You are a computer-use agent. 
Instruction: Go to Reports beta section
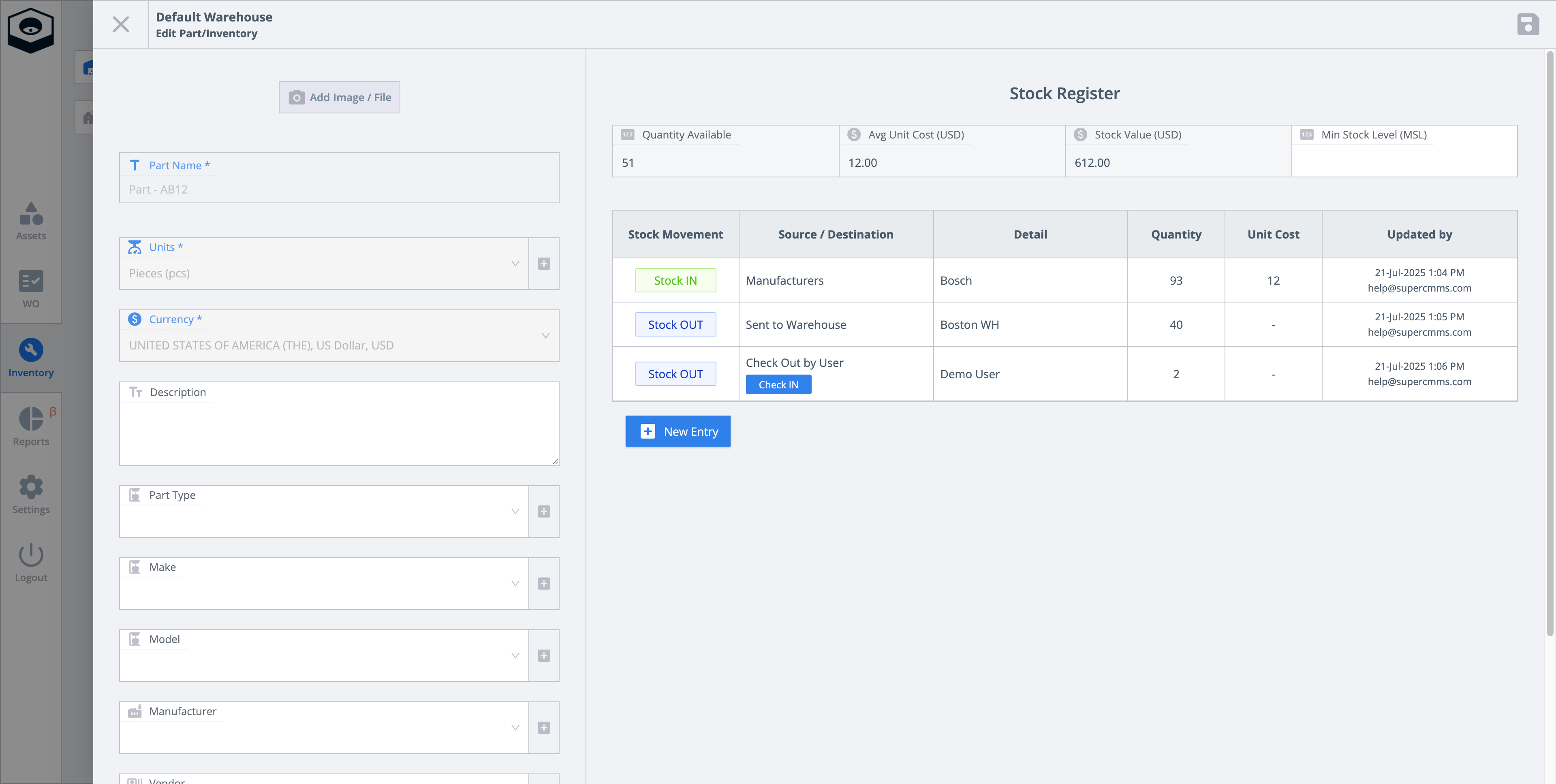[x=31, y=426]
